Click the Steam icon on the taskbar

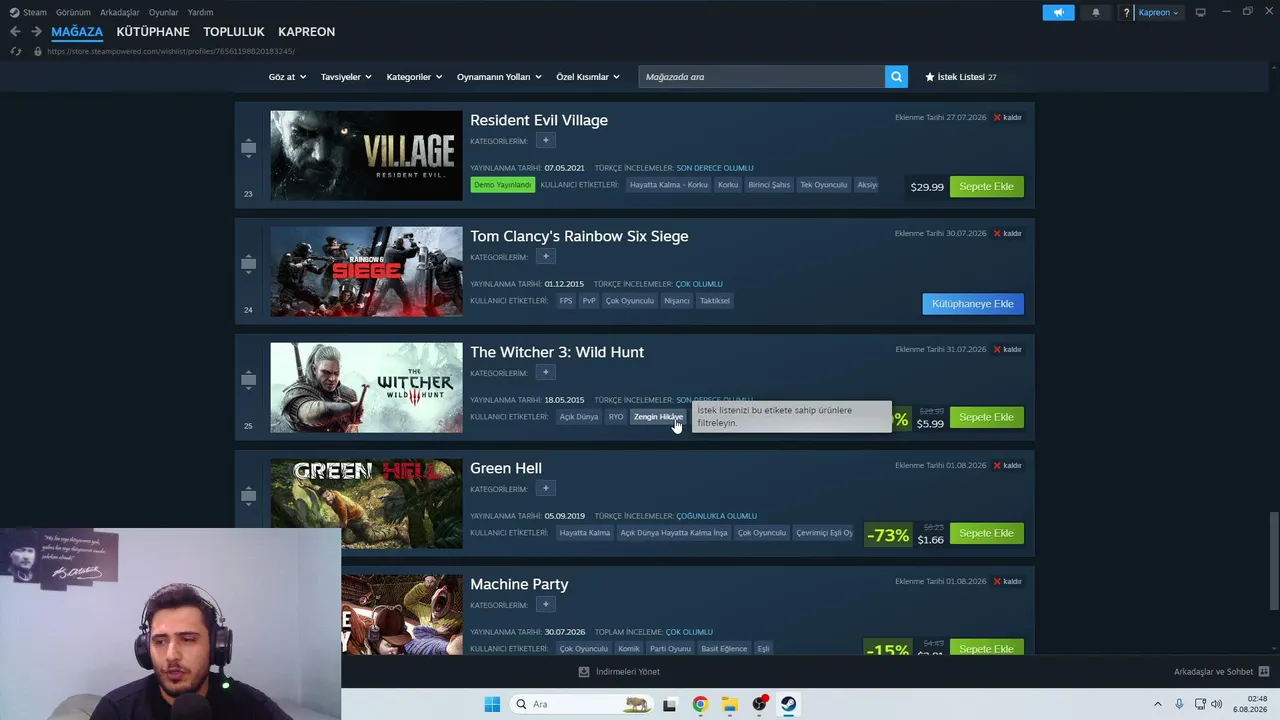click(x=789, y=704)
